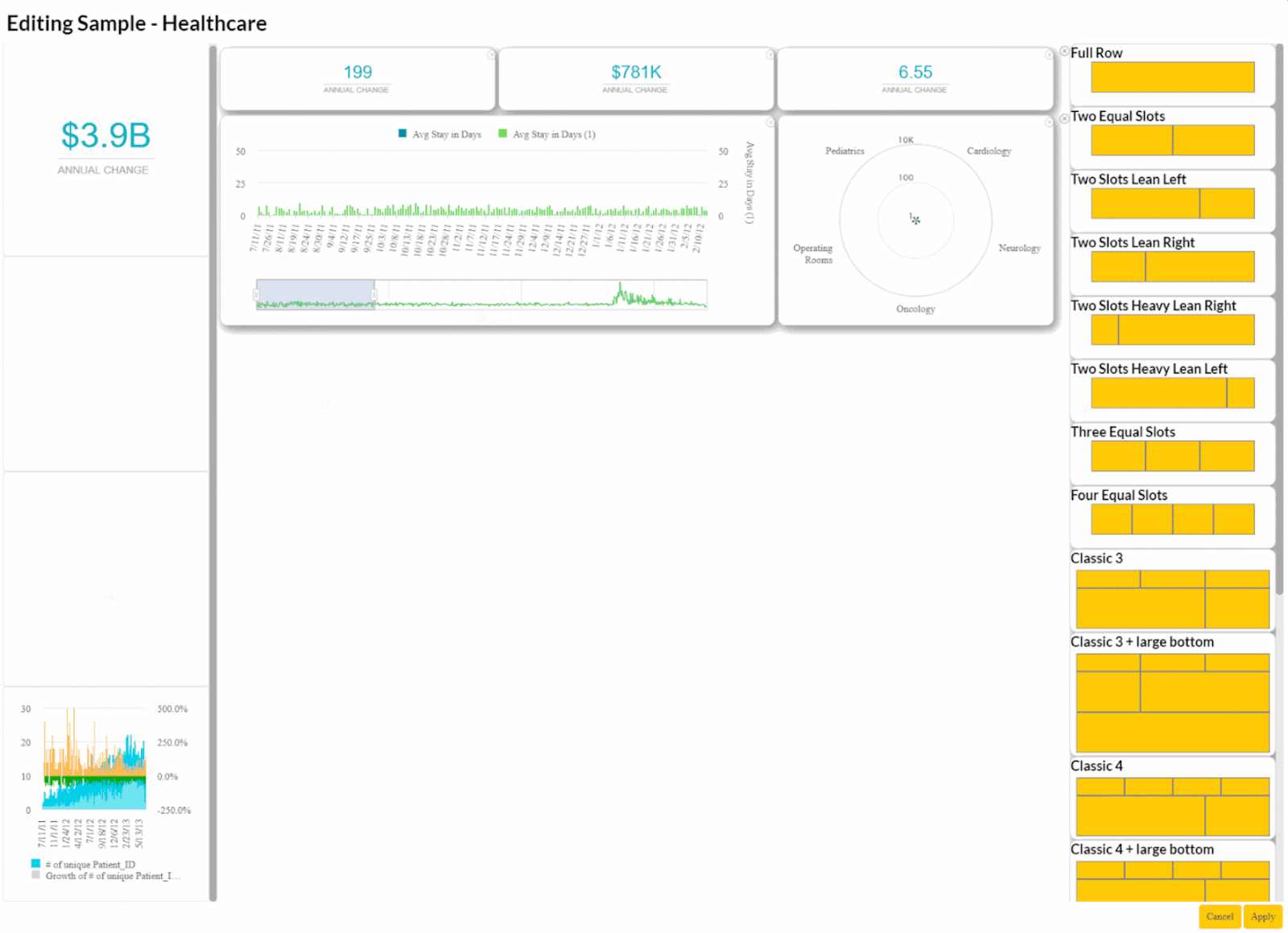The height and width of the screenshot is (933, 1288).
Task: Toggle the Avg Stay in Days legend entry
Action: (440, 134)
